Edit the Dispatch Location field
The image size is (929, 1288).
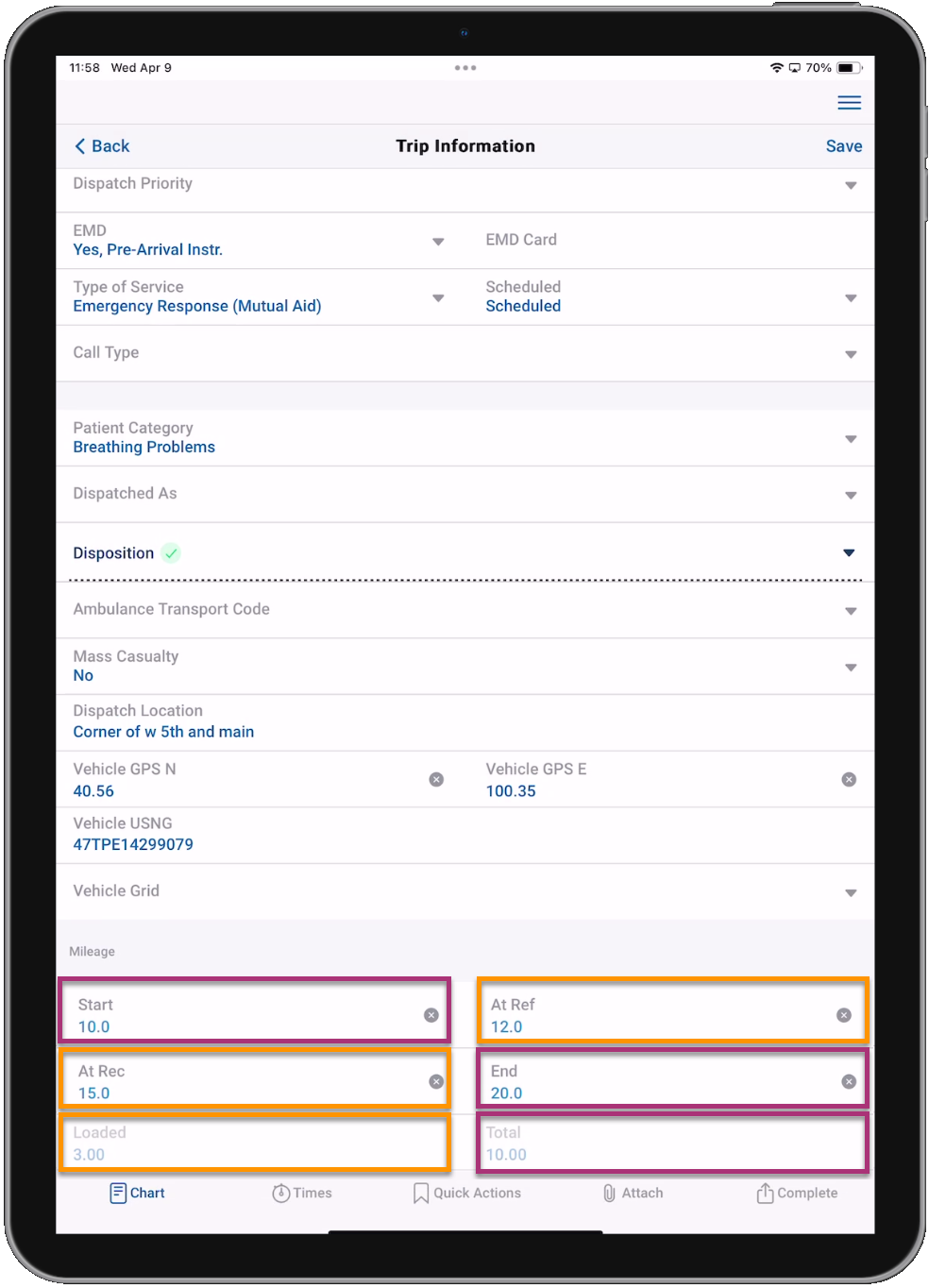465,723
